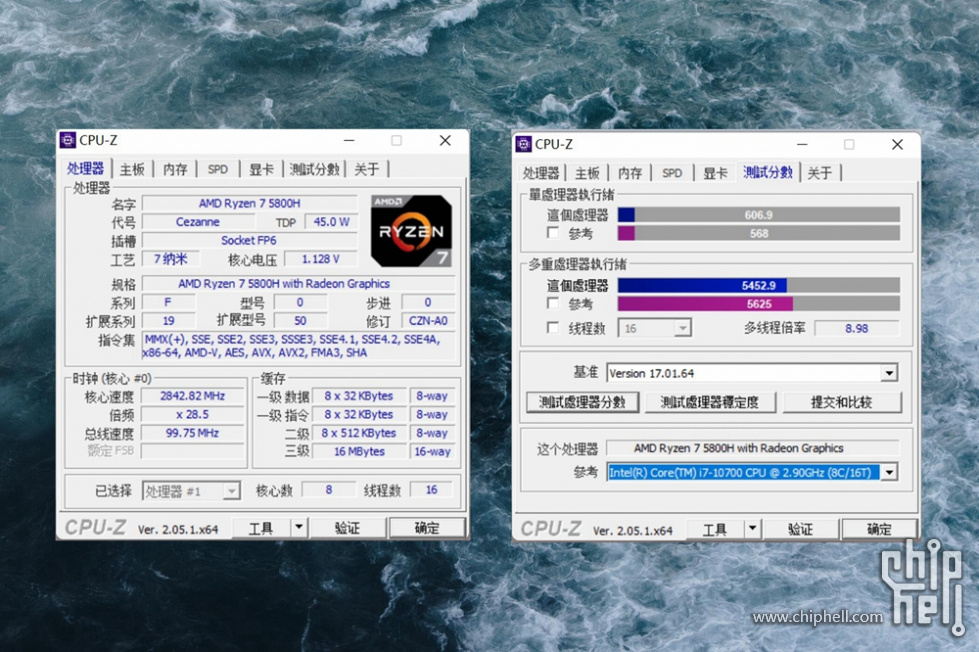Image resolution: width=979 pixels, height=652 pixels.
Task: Click 多线程倍率 value 8.98
Action: (x=857, y=328)
